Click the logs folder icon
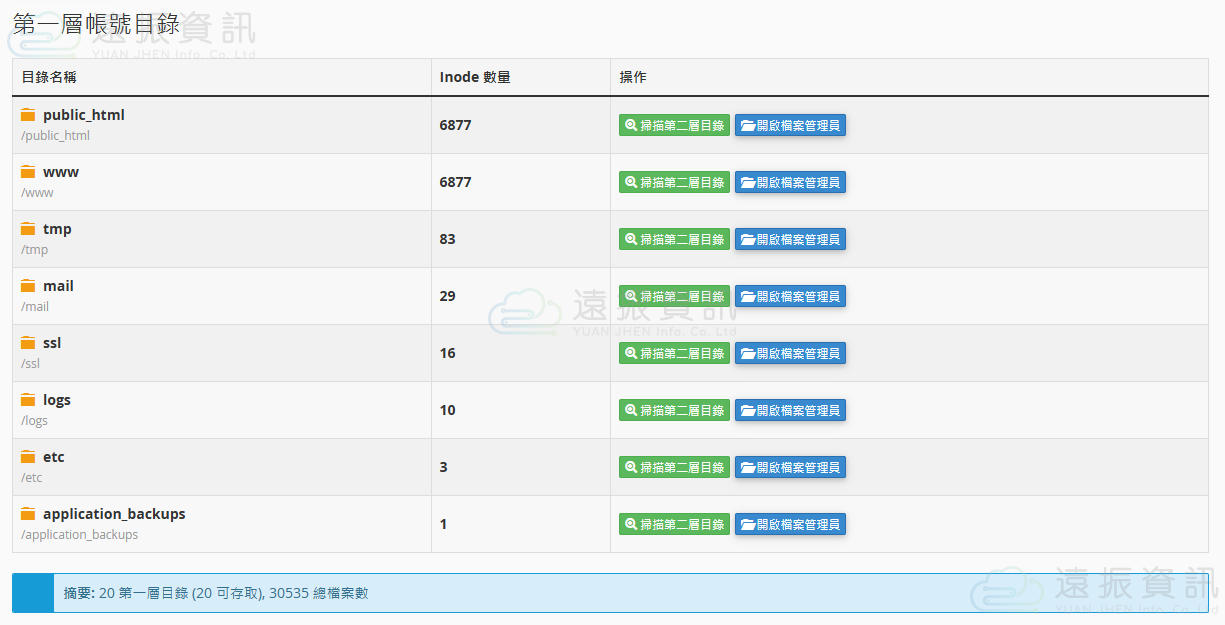The image size is (1225, 625). (x=28, y=400)
